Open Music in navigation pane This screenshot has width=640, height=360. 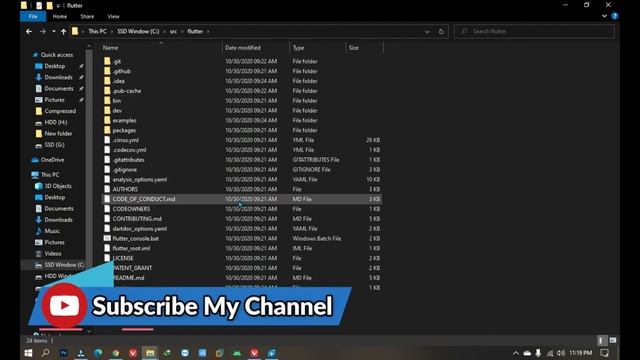52,231
